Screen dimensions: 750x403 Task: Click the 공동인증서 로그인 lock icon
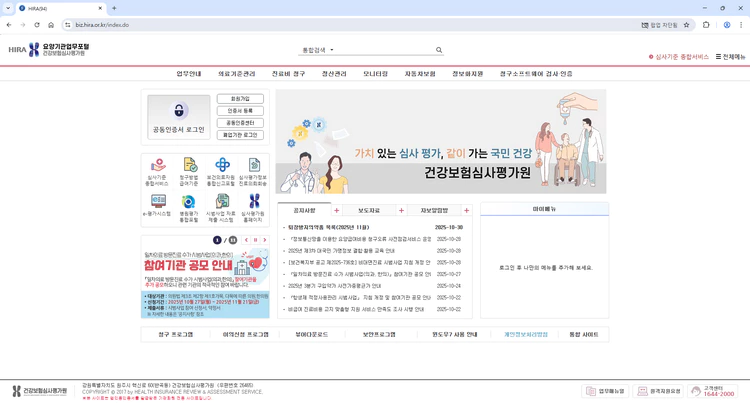point(179,110)
